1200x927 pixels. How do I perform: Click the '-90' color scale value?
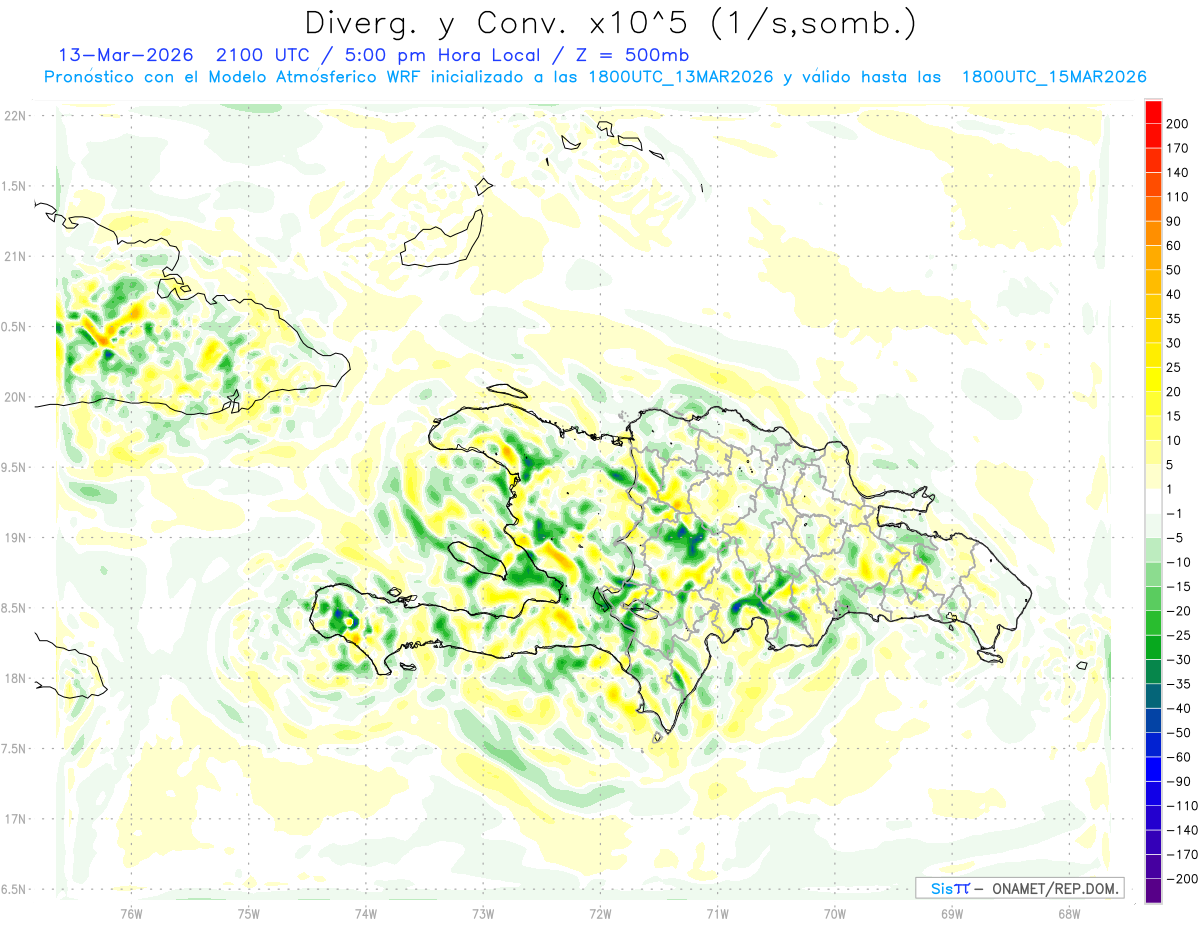click(x=1176, y=781)
